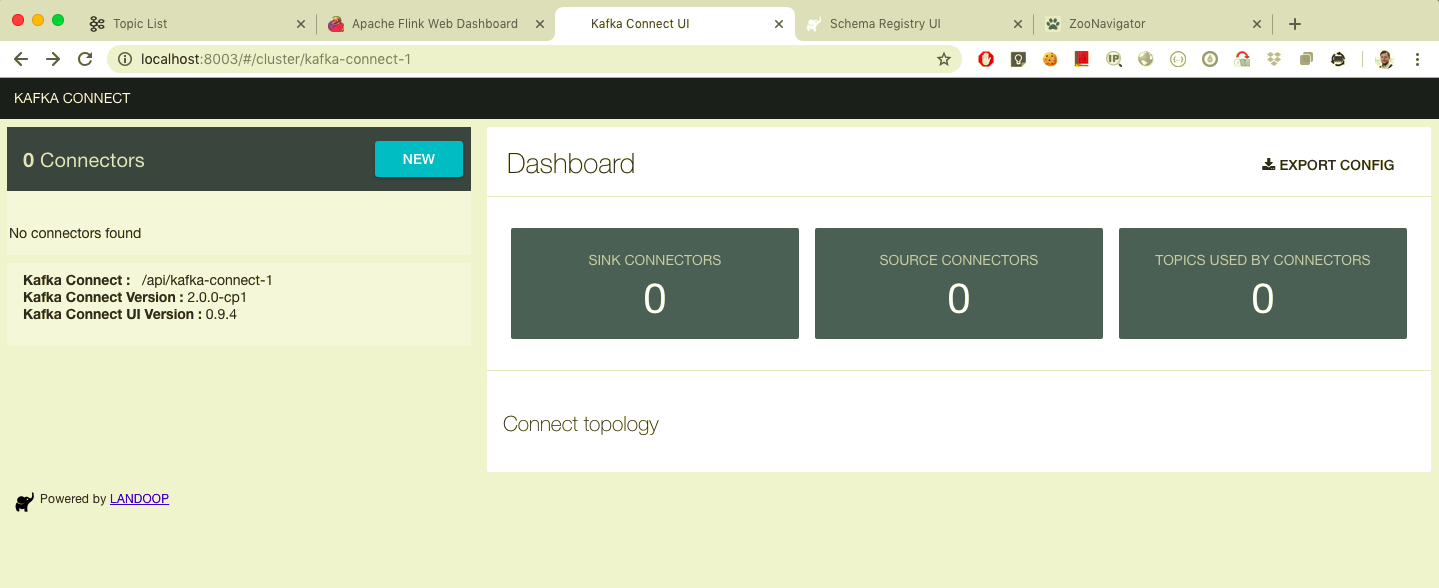Switch to Apache Flink Web Dashboard tab
This screenshot has width=1439, height=588.
click(435, 23)
